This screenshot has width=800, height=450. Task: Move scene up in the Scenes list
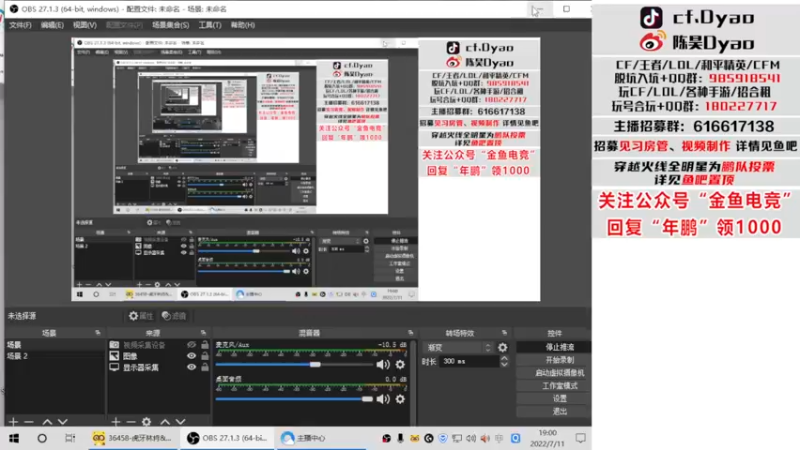pos(47,422)
